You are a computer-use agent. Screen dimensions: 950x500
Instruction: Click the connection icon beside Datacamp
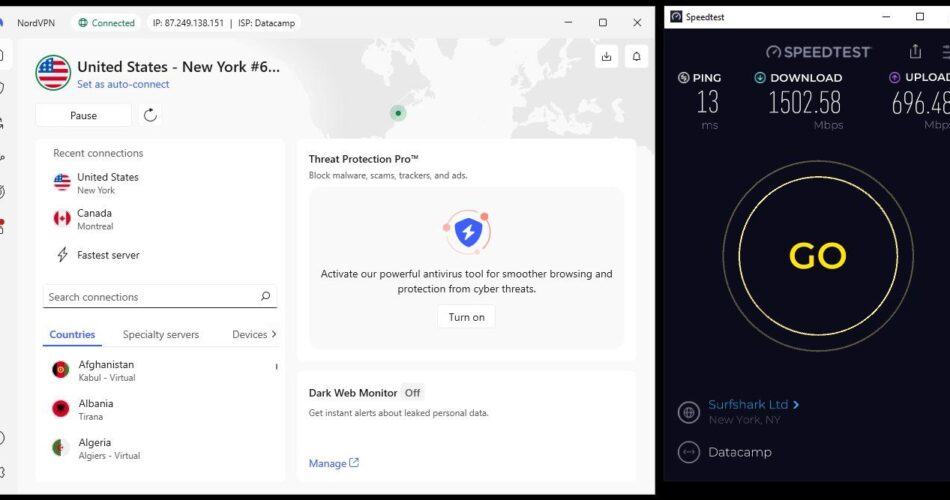[688, 452]
